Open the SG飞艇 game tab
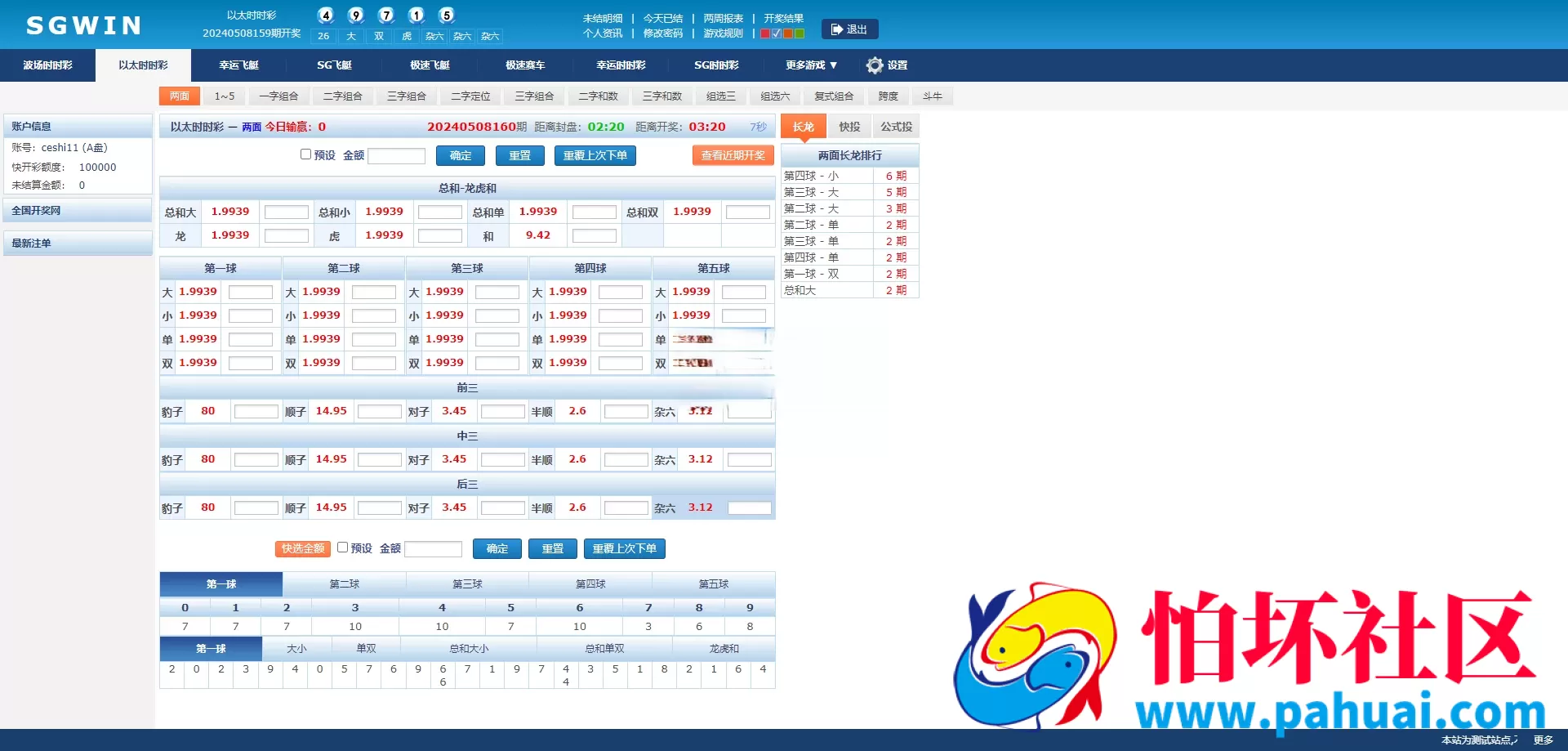1568x751 pixels. [x=334, y=65]
